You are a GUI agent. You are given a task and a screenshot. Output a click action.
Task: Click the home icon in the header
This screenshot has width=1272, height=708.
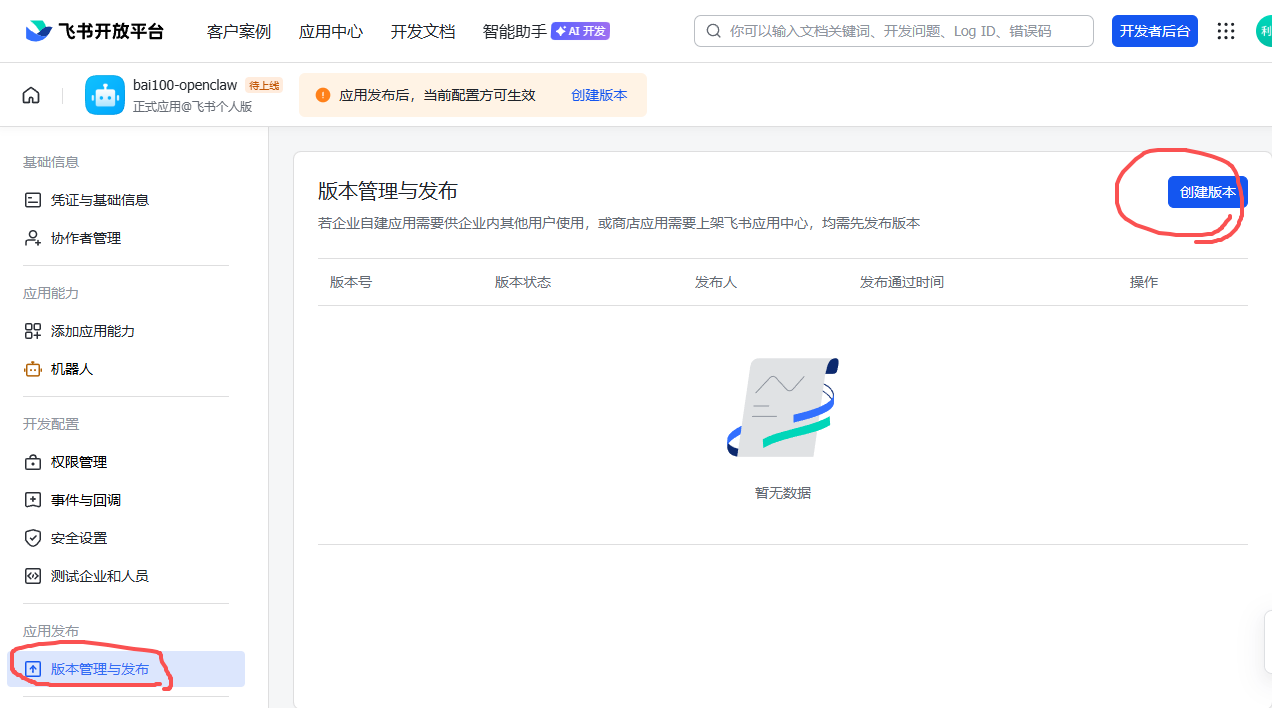(31, 95)
